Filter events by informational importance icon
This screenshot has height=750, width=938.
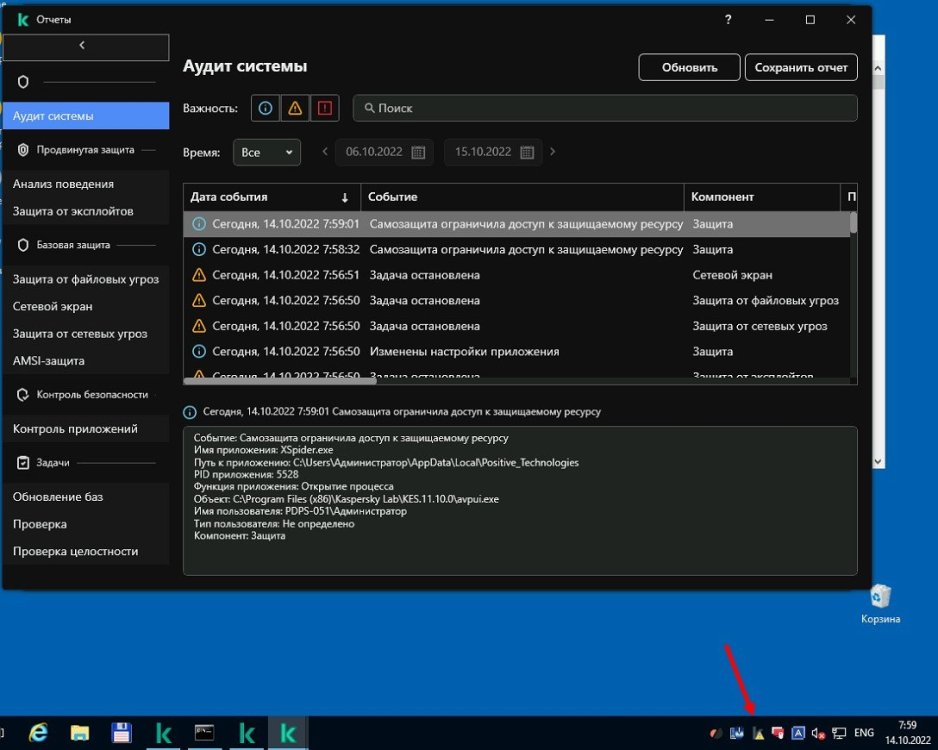point(265,108)
